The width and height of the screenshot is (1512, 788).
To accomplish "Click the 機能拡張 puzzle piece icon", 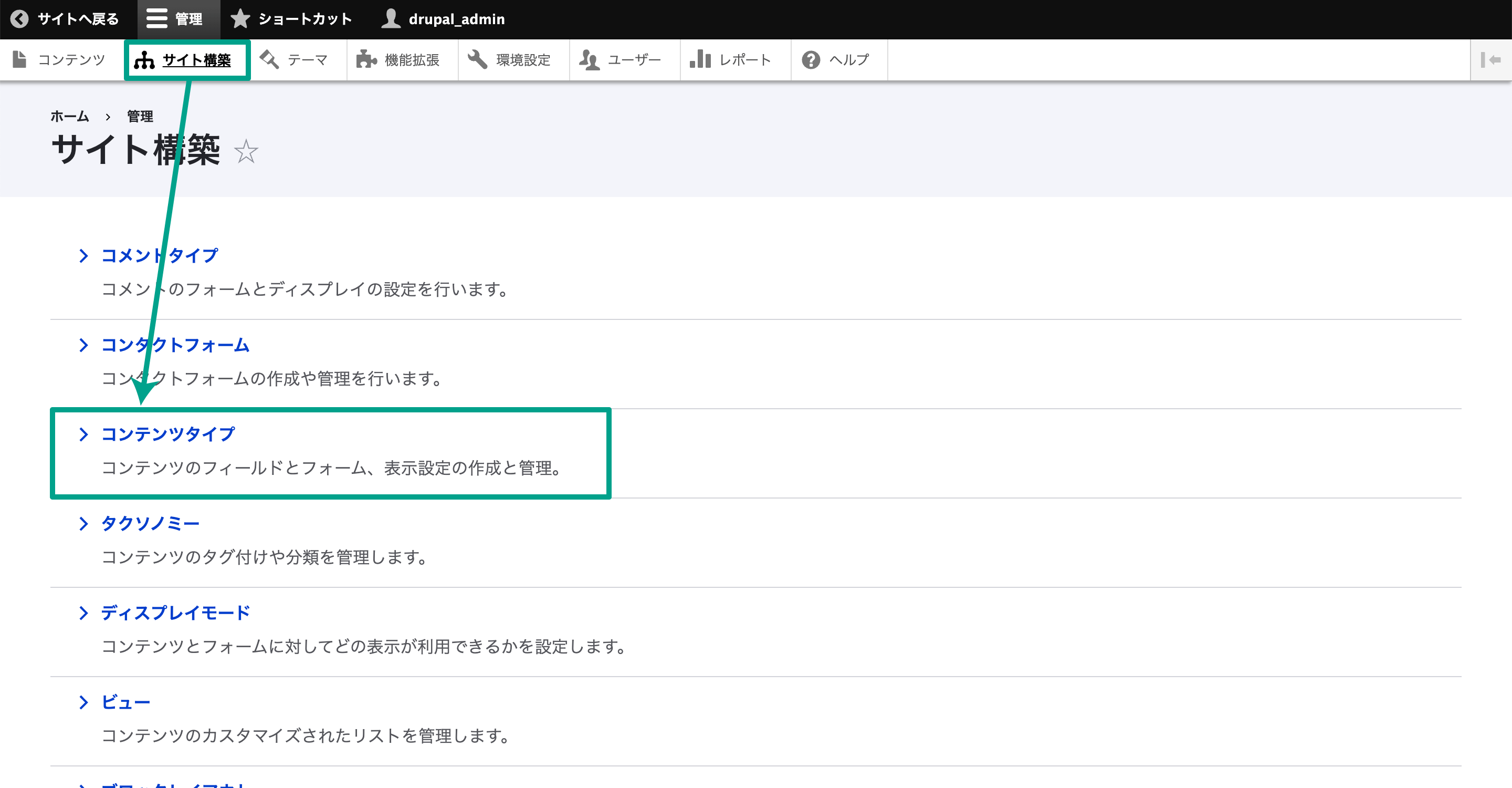I will coord(367,59).
